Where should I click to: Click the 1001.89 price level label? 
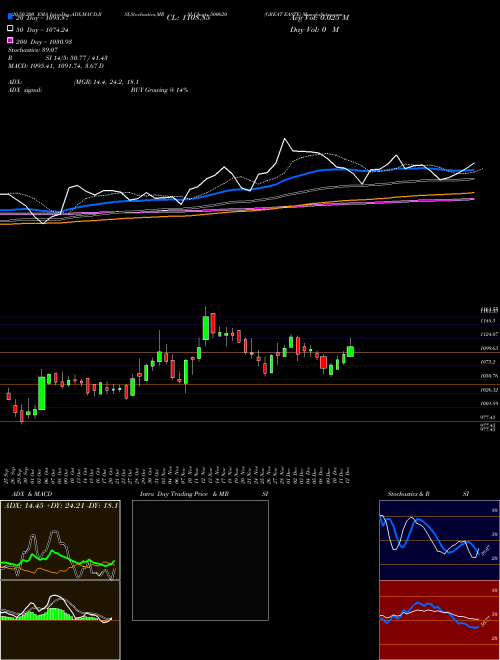[x=489, y=404]
